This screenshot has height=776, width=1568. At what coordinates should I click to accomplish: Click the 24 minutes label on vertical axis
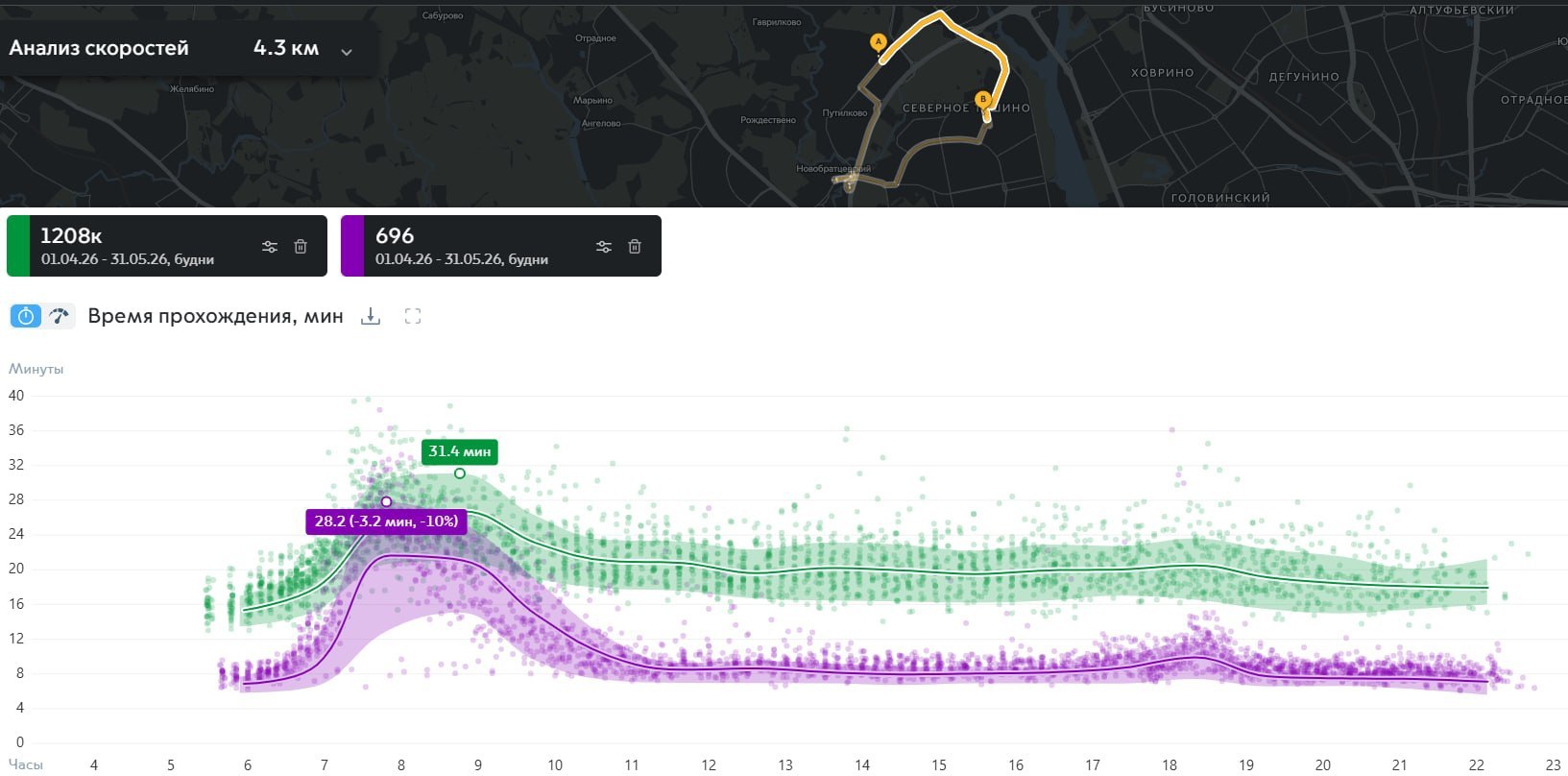[x=16, y=534]
